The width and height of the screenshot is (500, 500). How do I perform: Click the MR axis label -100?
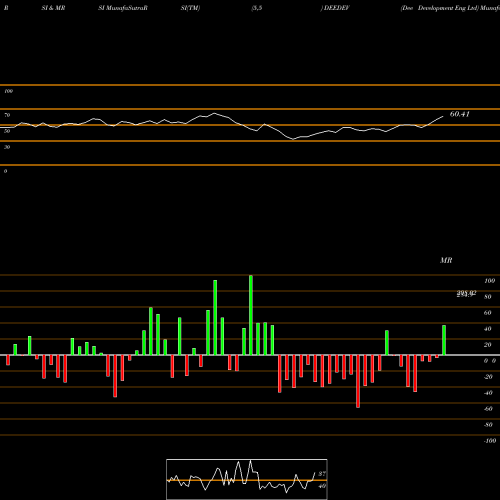pyautogui.click(x=490, y=441)
